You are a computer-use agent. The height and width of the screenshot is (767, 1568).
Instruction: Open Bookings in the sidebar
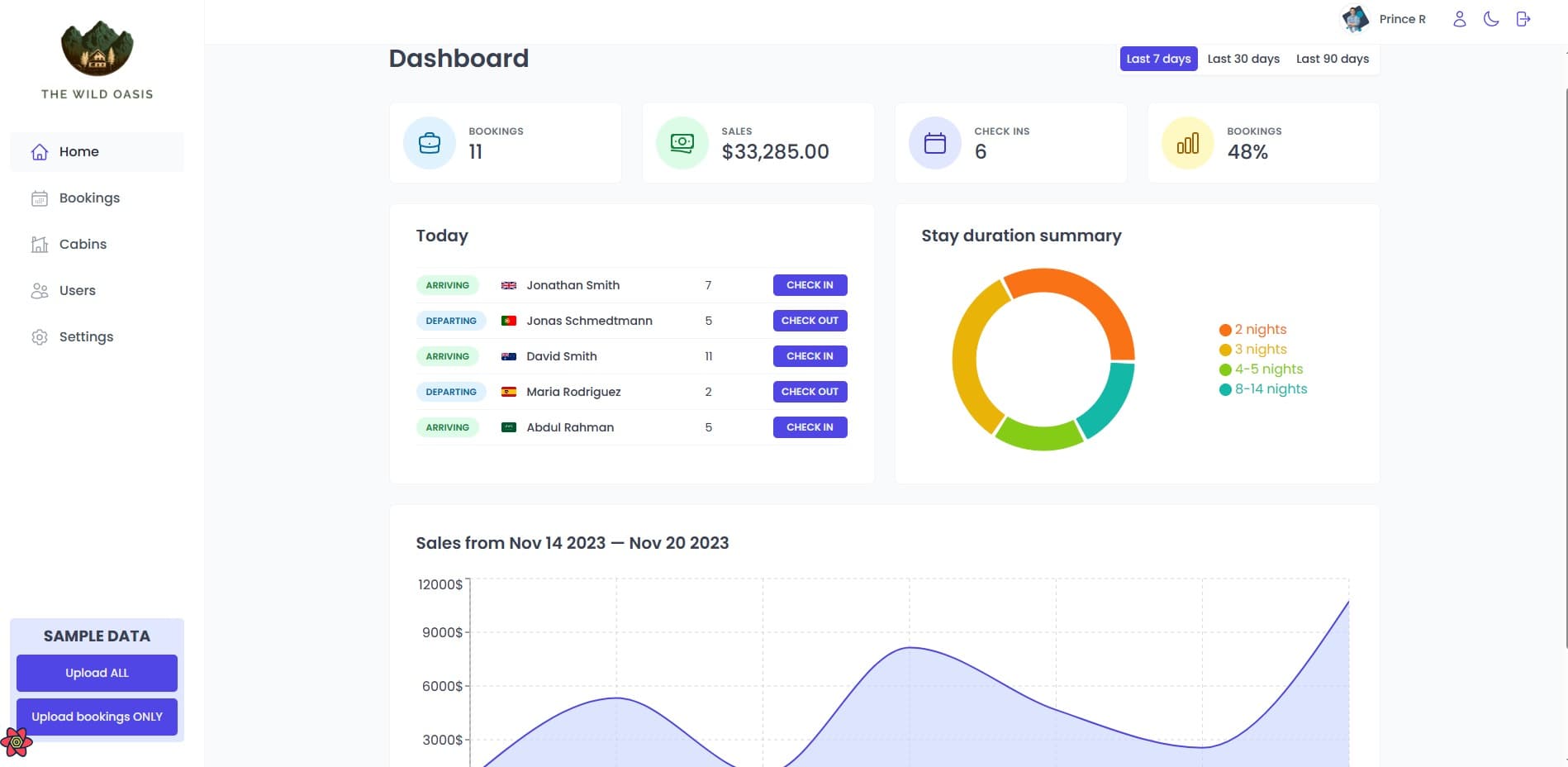(x=89, y=198)
